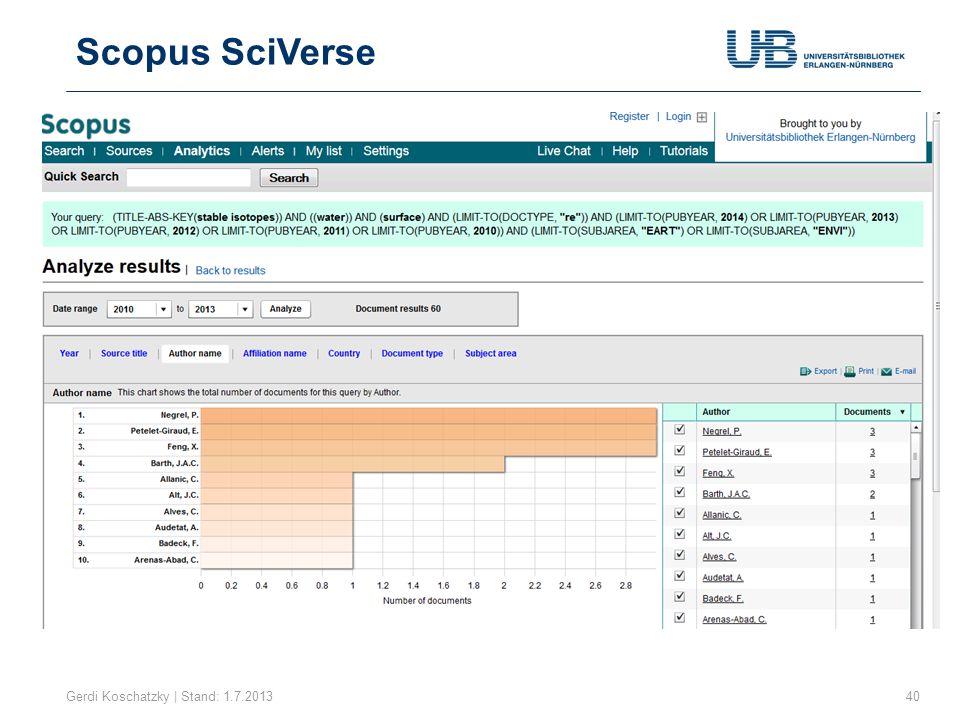Open the My list menu item

click(324, 151)
